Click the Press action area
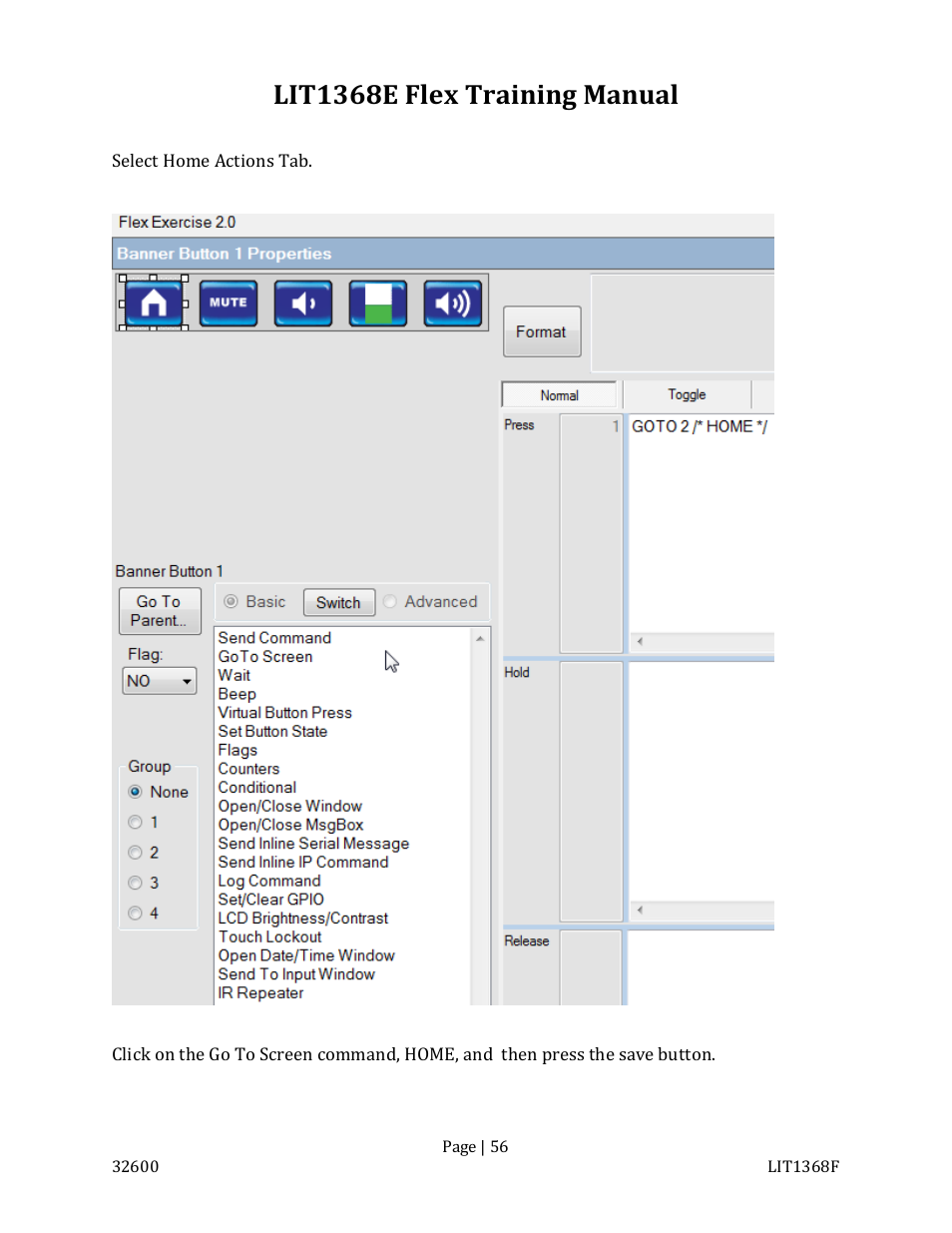 [x=701, y=524]
